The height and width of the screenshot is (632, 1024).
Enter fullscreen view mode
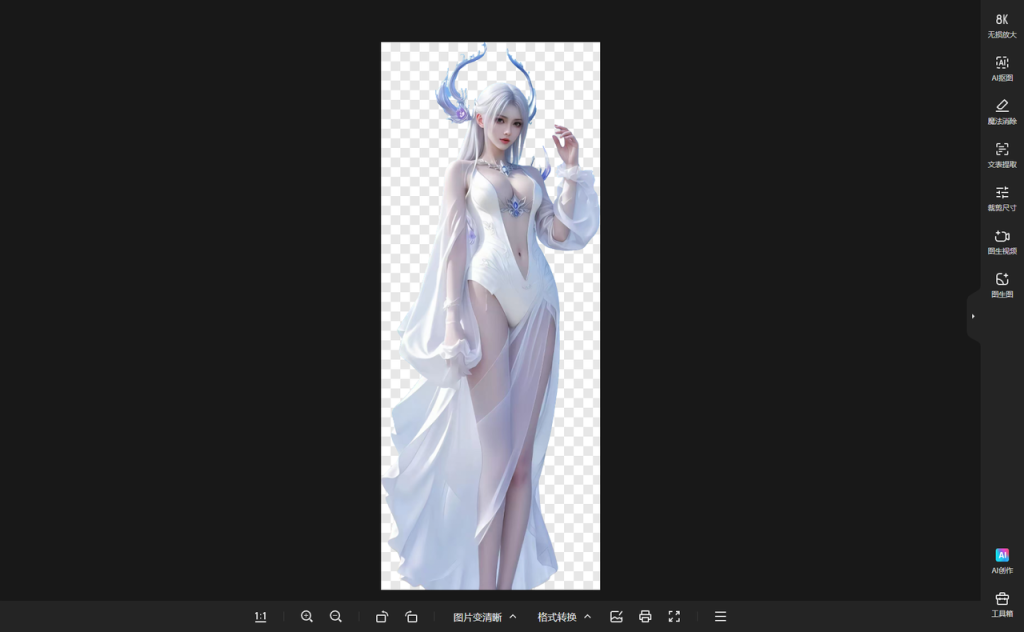pyautogui.click(x=674, y=616)
